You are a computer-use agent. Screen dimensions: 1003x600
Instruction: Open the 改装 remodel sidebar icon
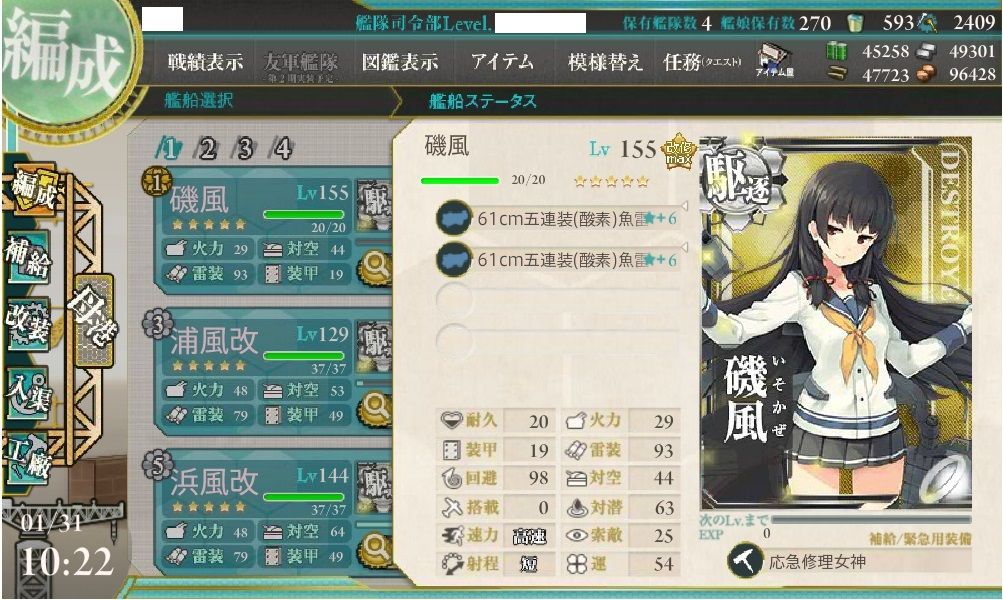click(29, 322)
